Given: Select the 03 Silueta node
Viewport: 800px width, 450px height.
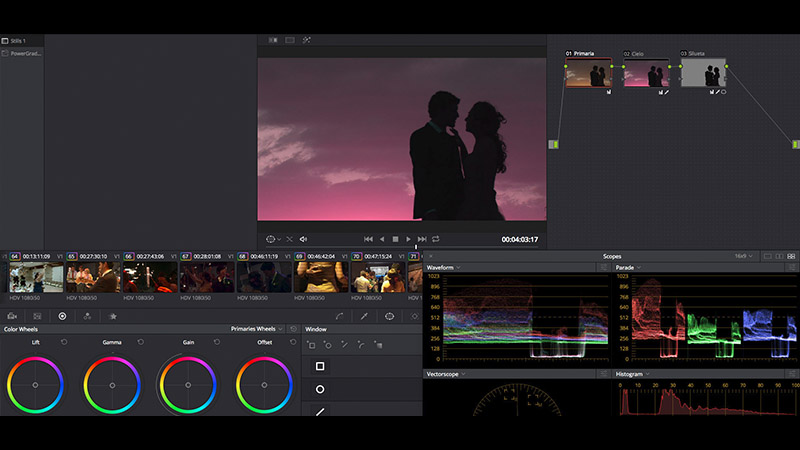Looking at the screenshot, I should tap(703, 72).
